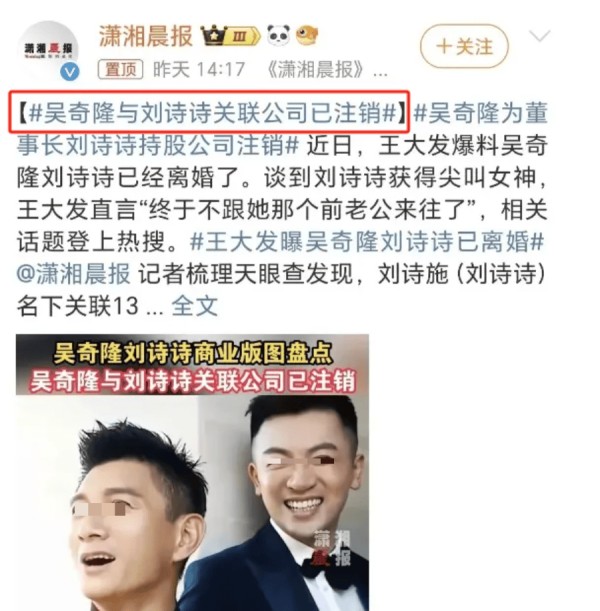Tap the @潇湘晨报 mention

pos(74,274)
